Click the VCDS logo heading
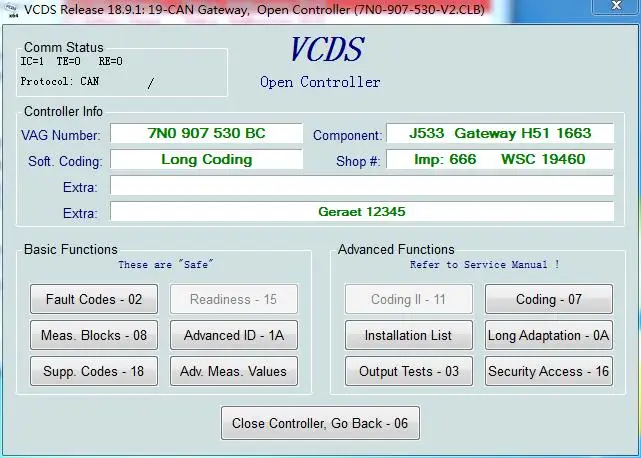 coord(327,50)
